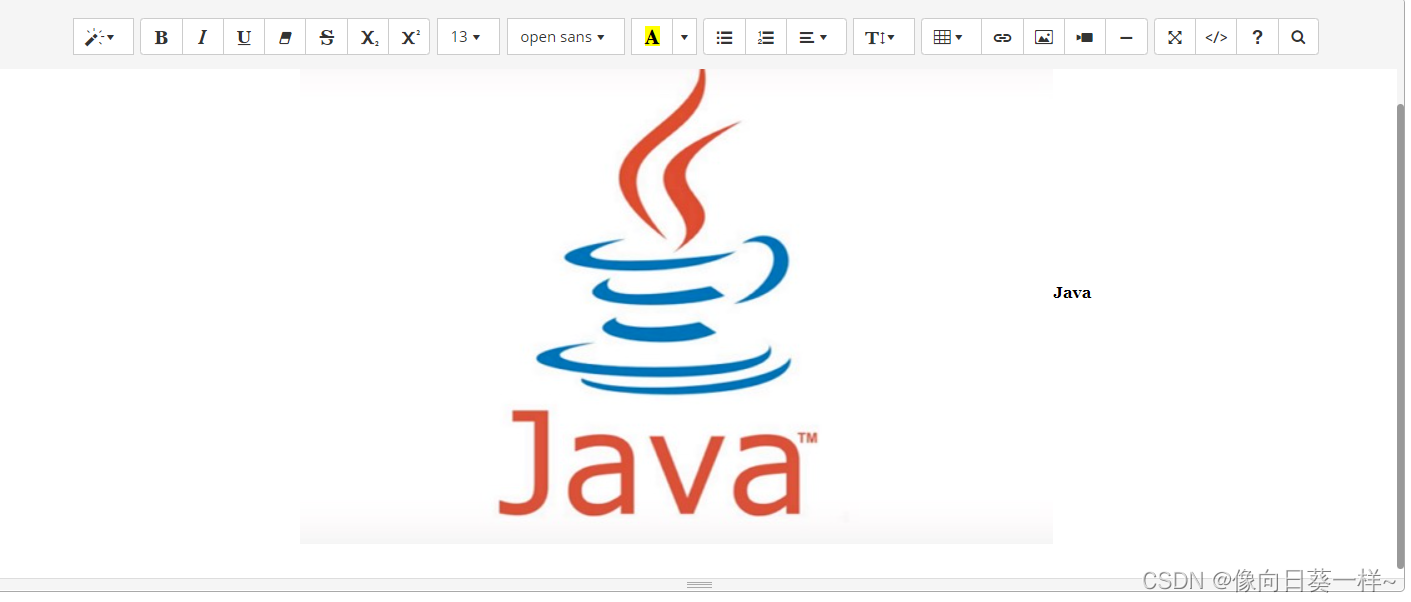Toggle Strikethrough formatting
The height and width of the screenshot is (602, 1411).
pyautogui.click(x=326, y=37)
